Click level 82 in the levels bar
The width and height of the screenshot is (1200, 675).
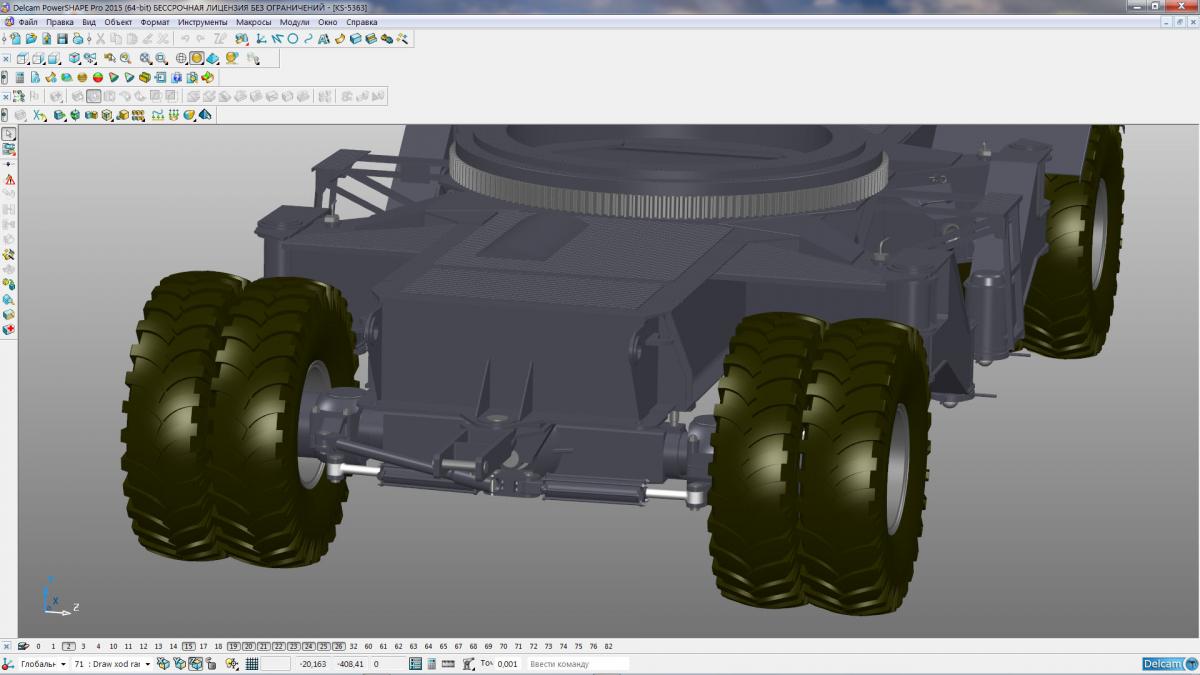pos(608,646)
